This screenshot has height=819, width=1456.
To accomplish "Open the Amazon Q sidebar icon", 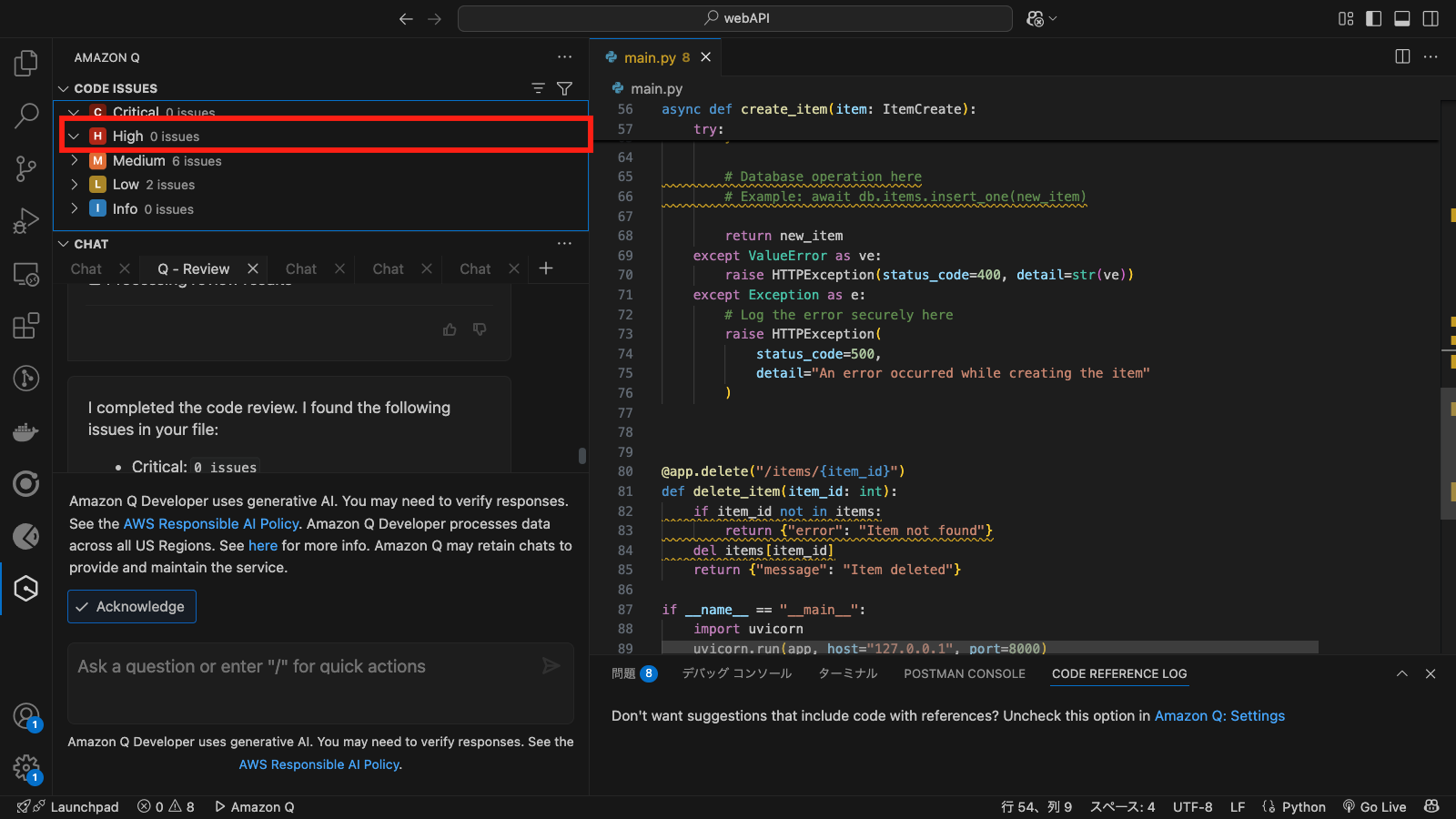I will pos(25,589).
